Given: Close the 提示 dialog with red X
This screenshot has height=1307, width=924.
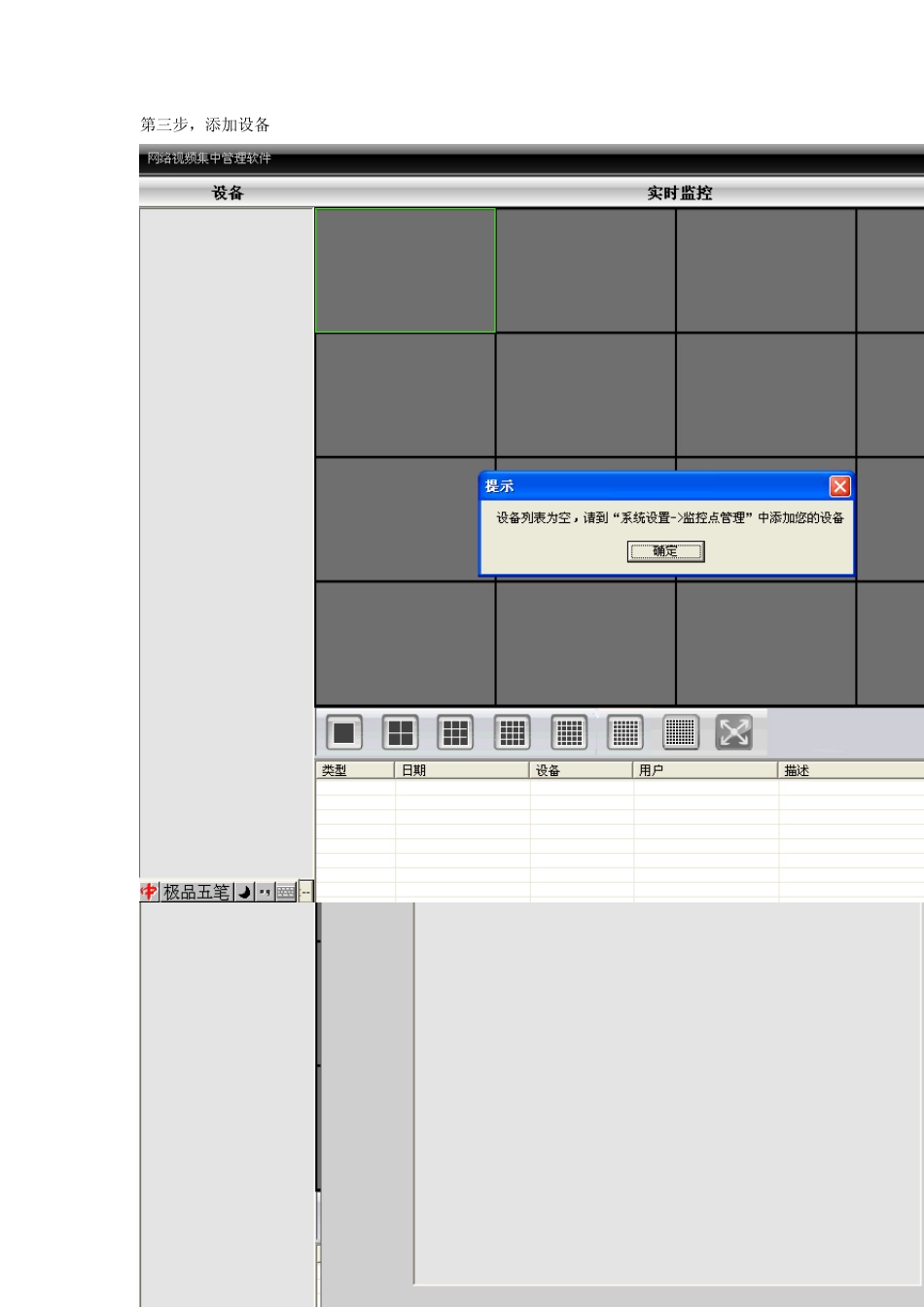Looking at the screenshot, I should click(840, 486).
